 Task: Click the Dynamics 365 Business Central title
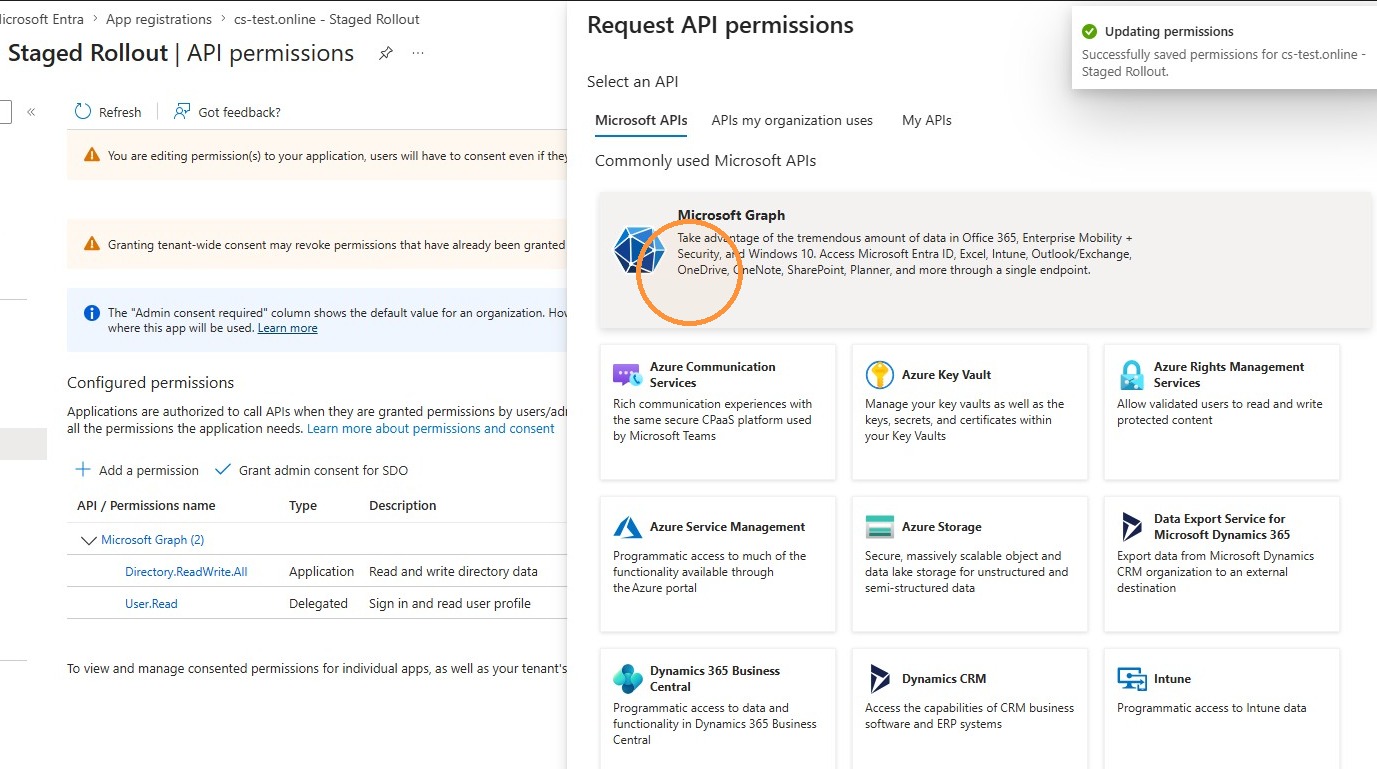(x=715, y=679)
